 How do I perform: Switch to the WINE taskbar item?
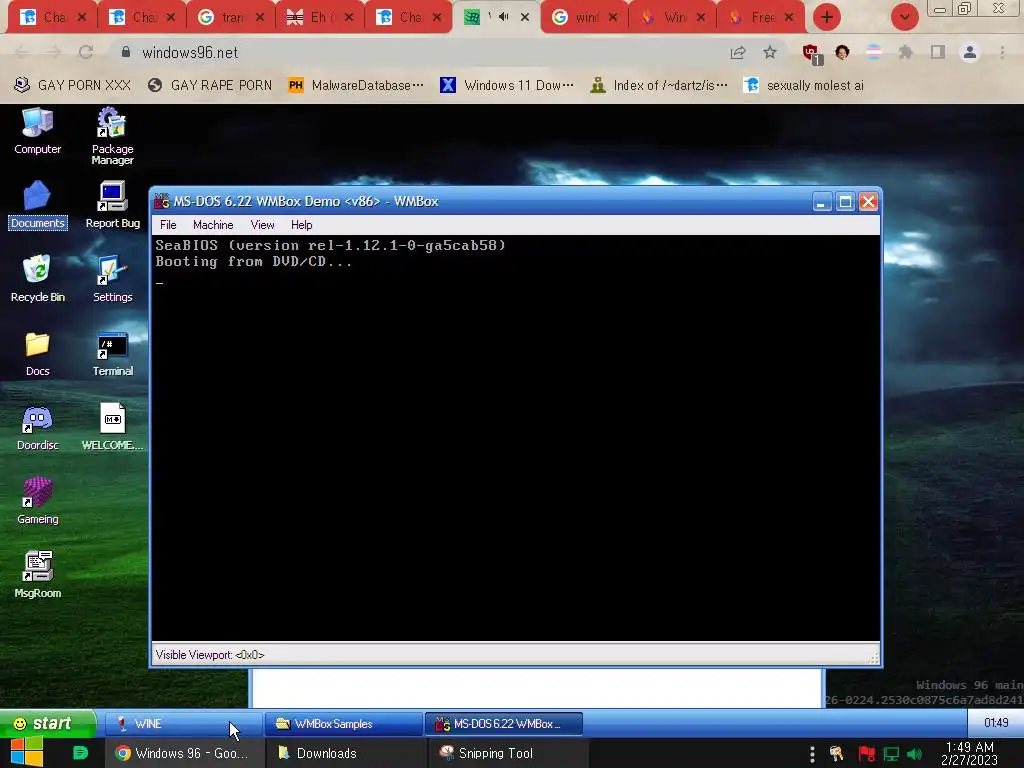[x=183, y=724]
